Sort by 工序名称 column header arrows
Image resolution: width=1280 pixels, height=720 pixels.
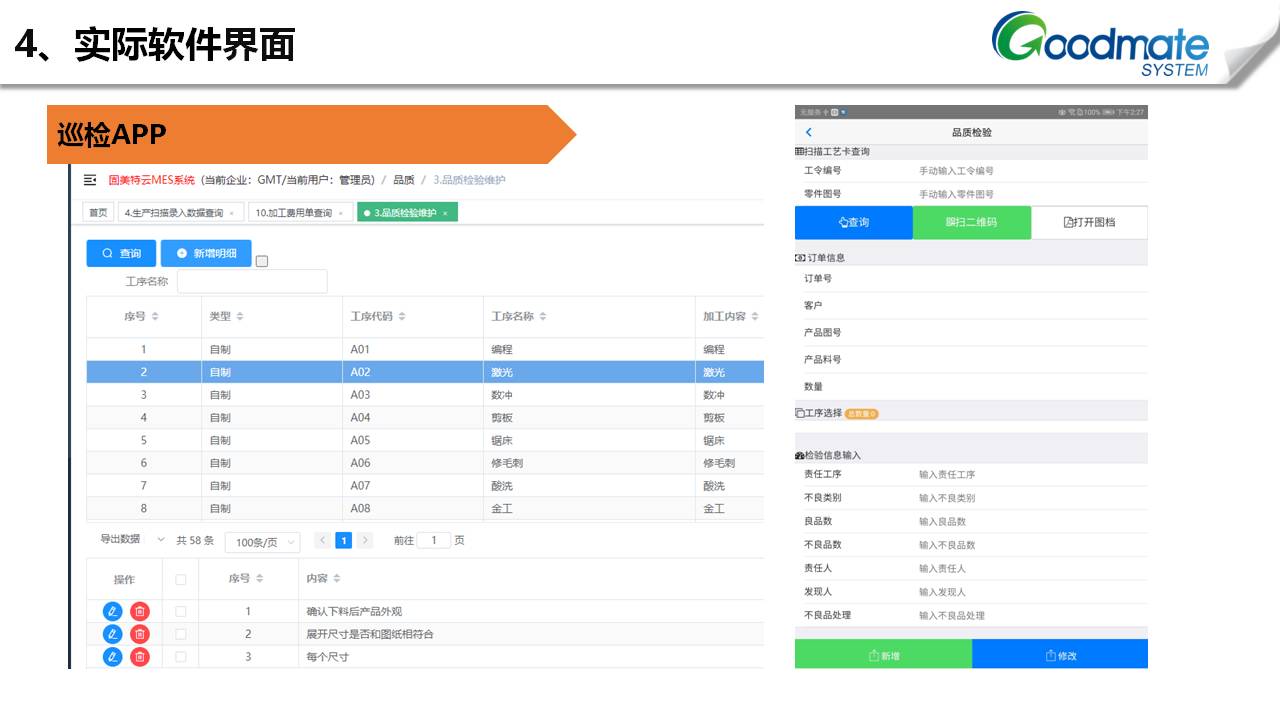(543, 317)
